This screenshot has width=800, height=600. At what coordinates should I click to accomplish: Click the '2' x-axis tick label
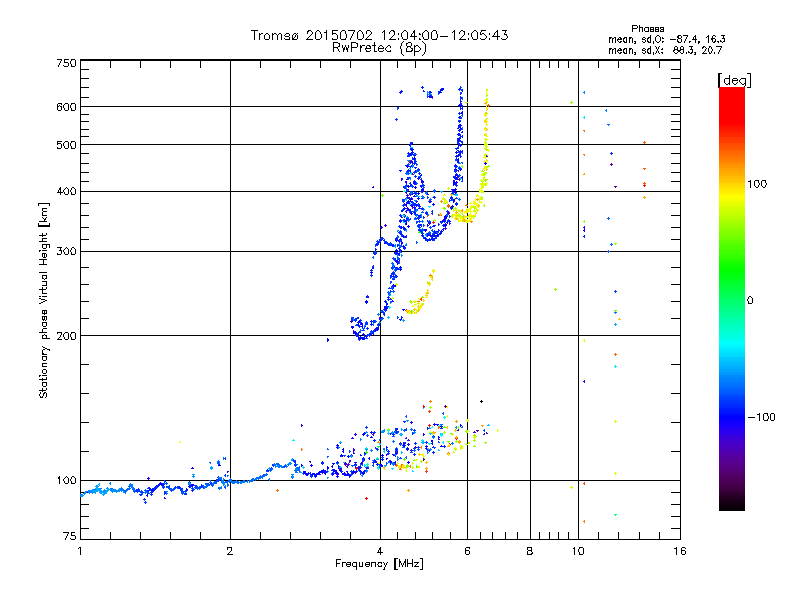pyautogui.click(x=230, y=551)
